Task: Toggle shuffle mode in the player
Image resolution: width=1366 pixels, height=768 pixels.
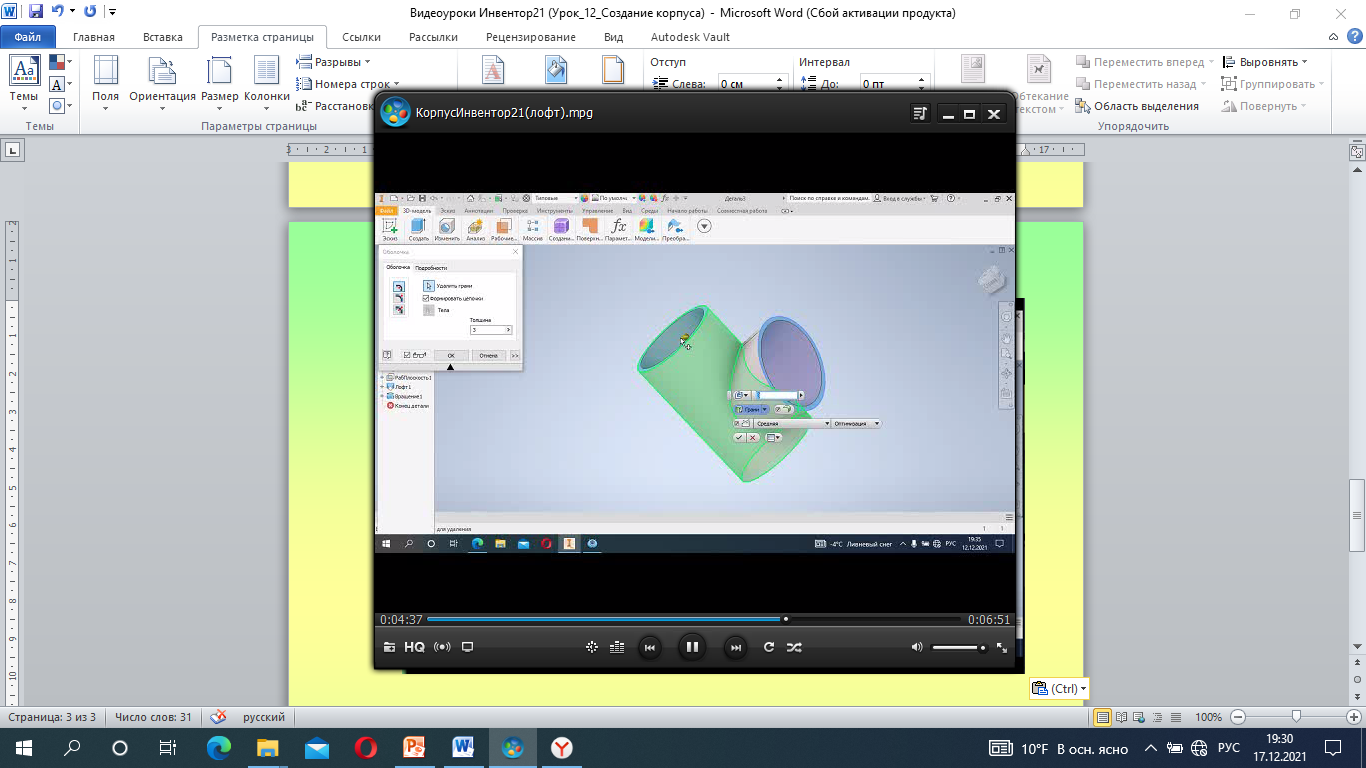Action: pos(794,647)
